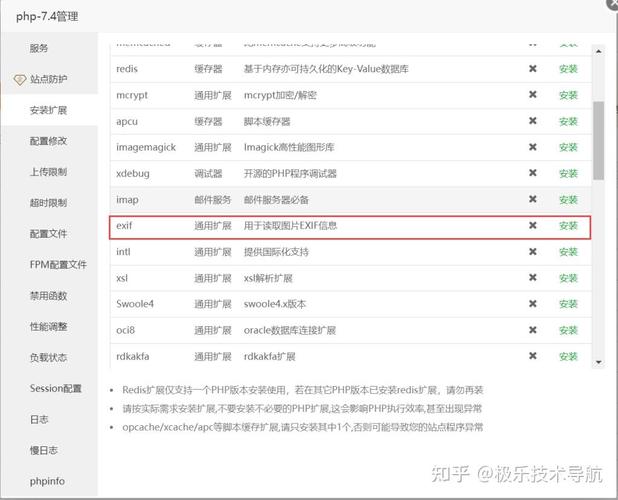Click the X status icon for rdkakfa
Screen dimensions: 618x500
click(532, 356)
